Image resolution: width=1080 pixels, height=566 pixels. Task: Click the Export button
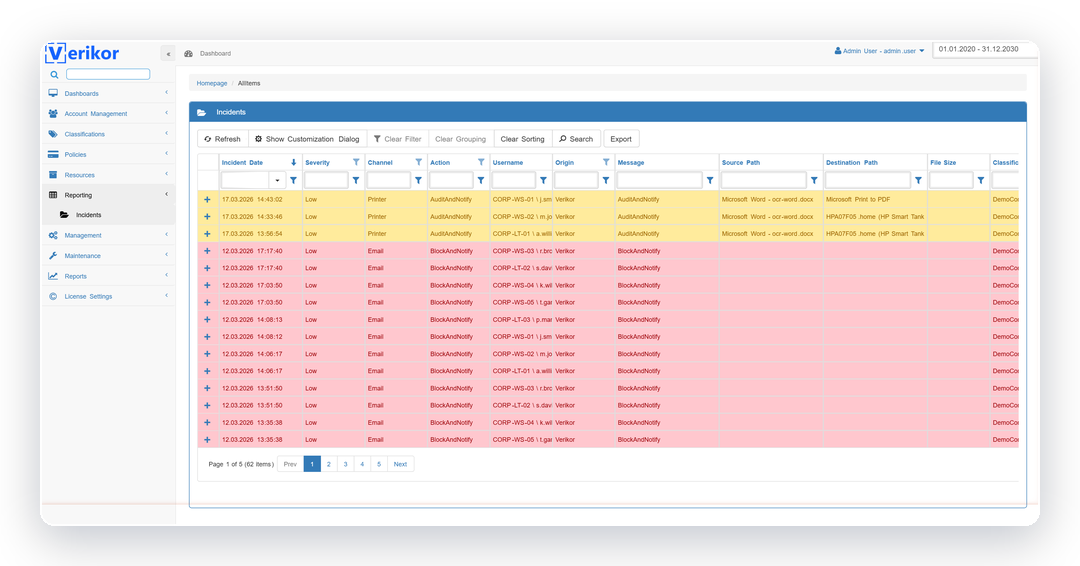[621, 139]
